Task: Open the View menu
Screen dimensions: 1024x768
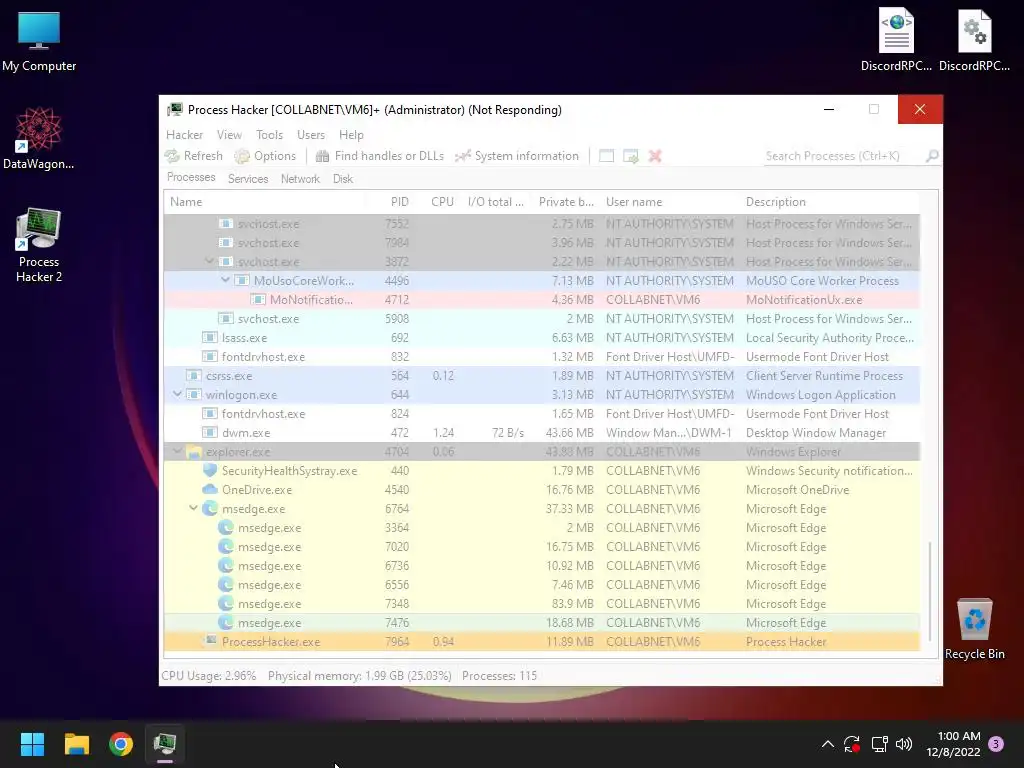Action: [229, 135]
